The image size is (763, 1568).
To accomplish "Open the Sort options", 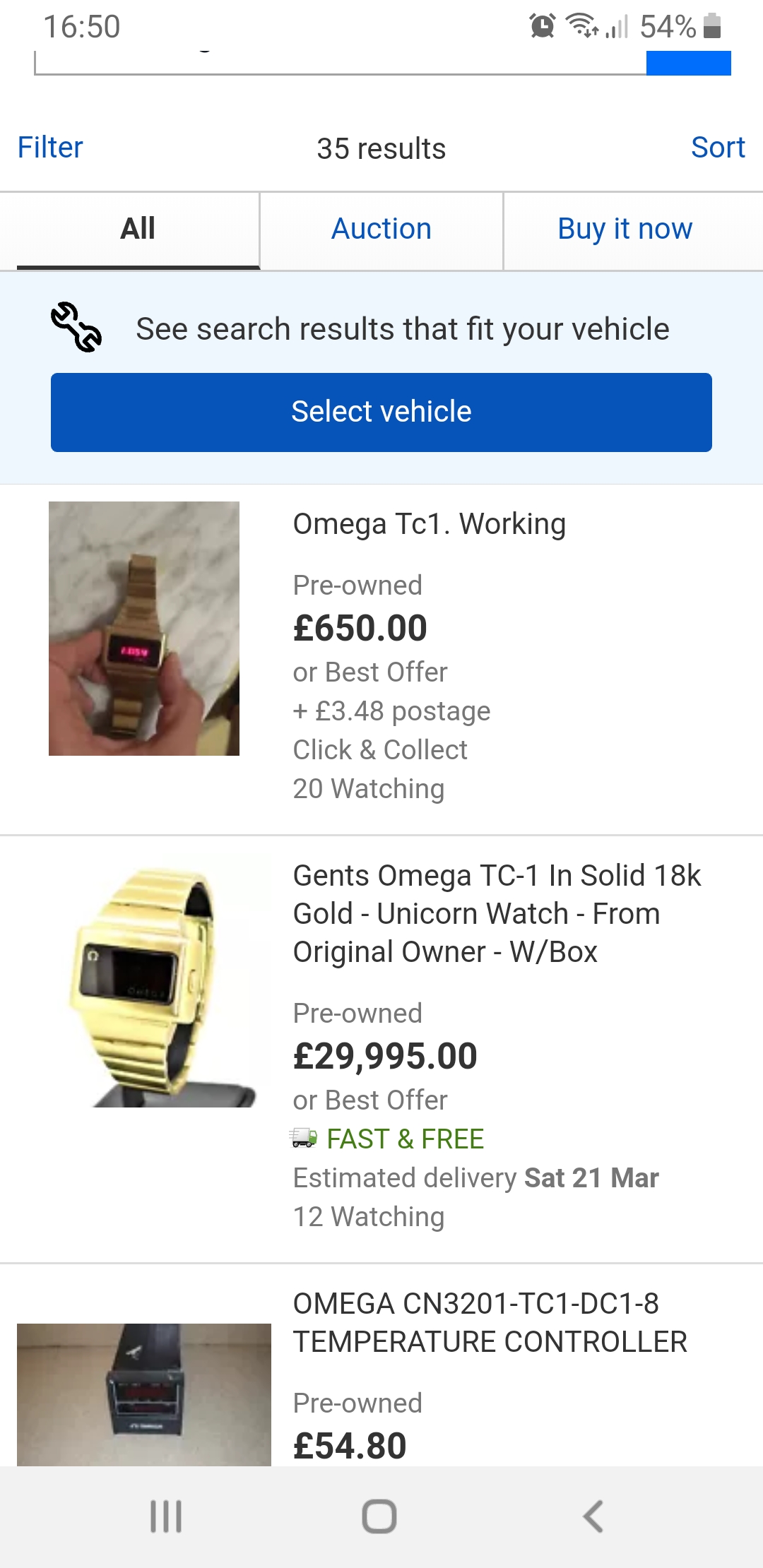I will [x=718, y=148].
